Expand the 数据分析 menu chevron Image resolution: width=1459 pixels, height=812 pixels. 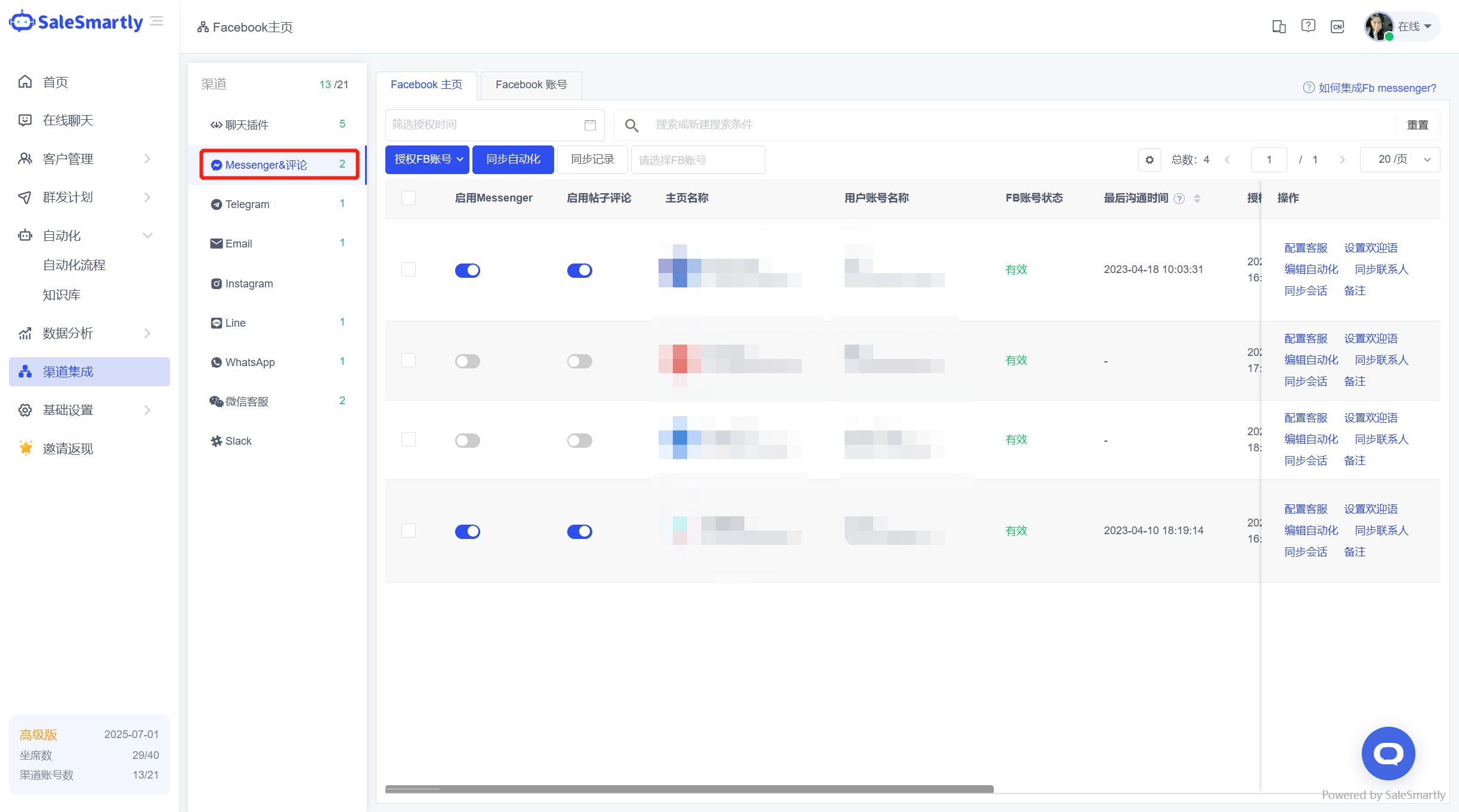coord(147,333)
